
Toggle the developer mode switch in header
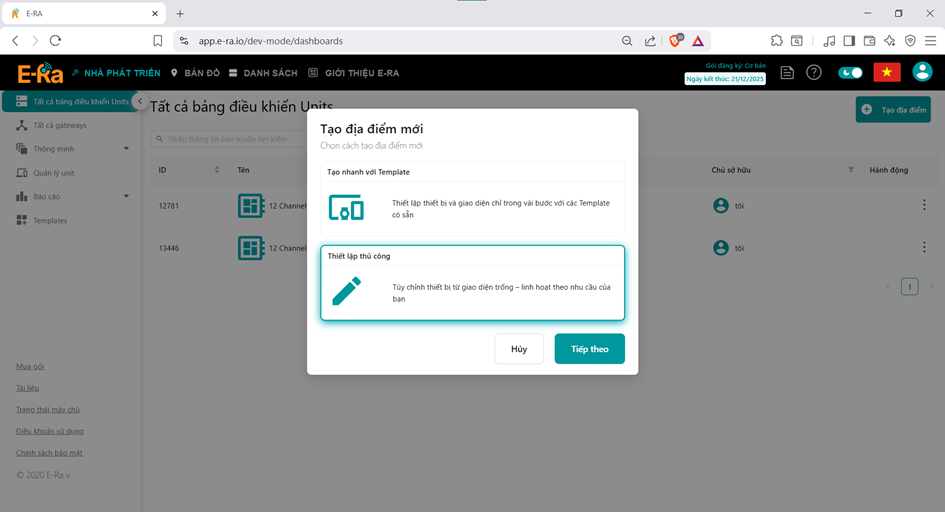point(850,73)
